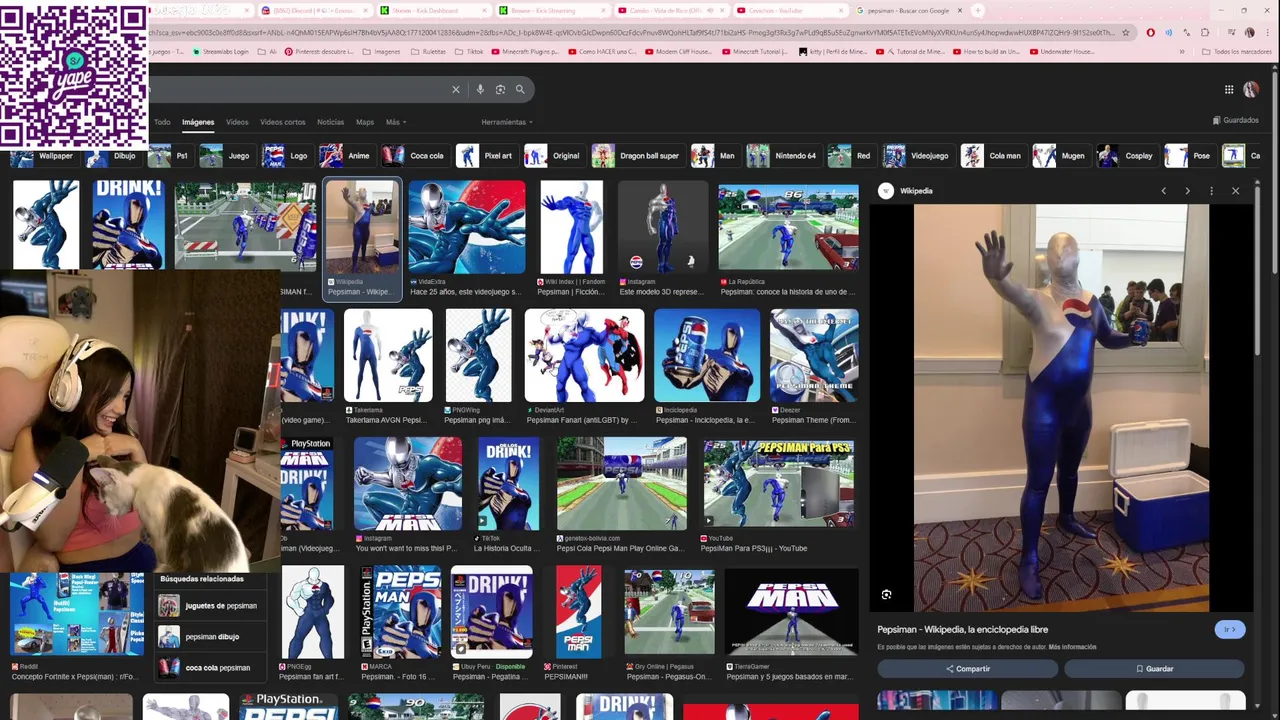Filter images by Logo chip
The image size is (1280, 720).
(x=286, y=156)
